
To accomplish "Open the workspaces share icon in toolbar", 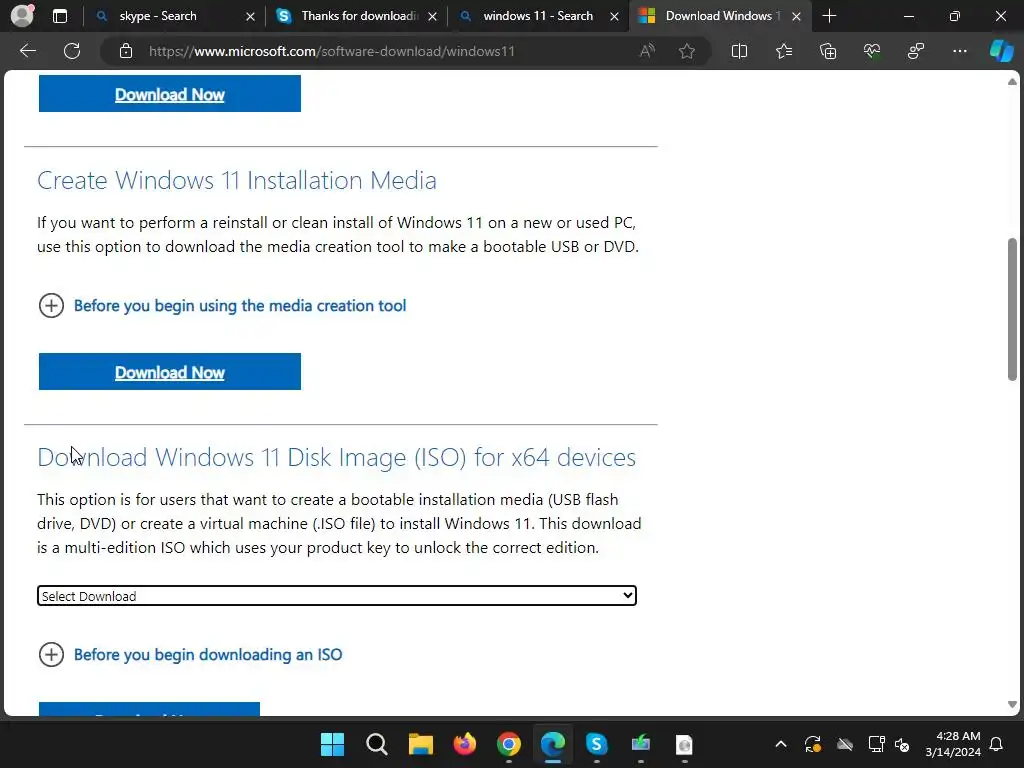I will [x=916, y=51].
